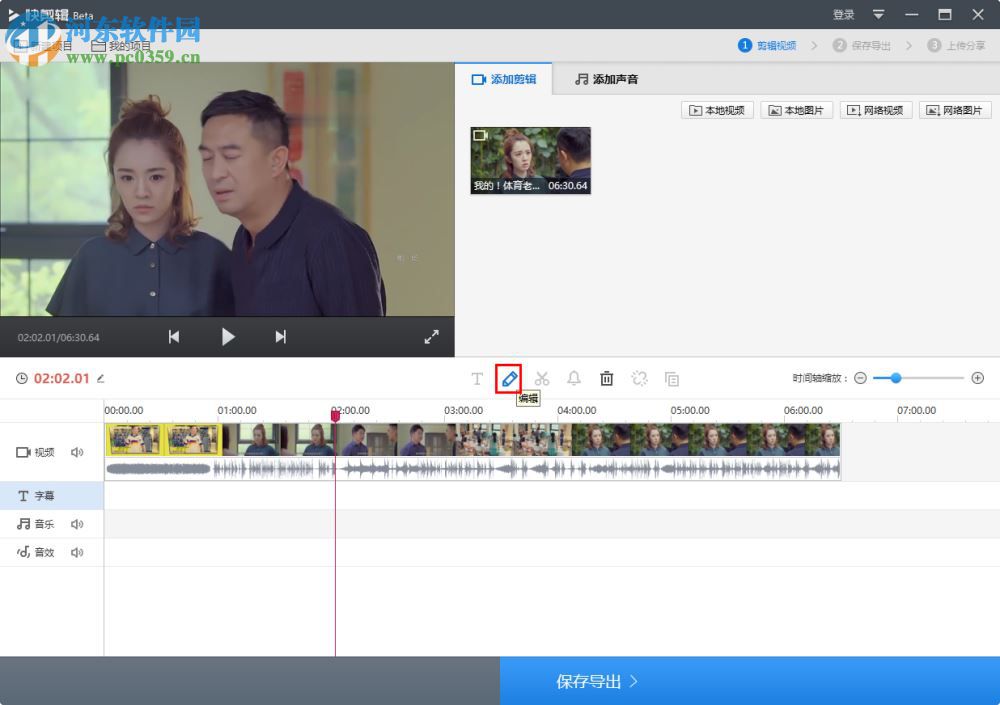Click the timeline zoom slider handle
The height and width of the screenshot is (705, 1000).
(896, 378)
